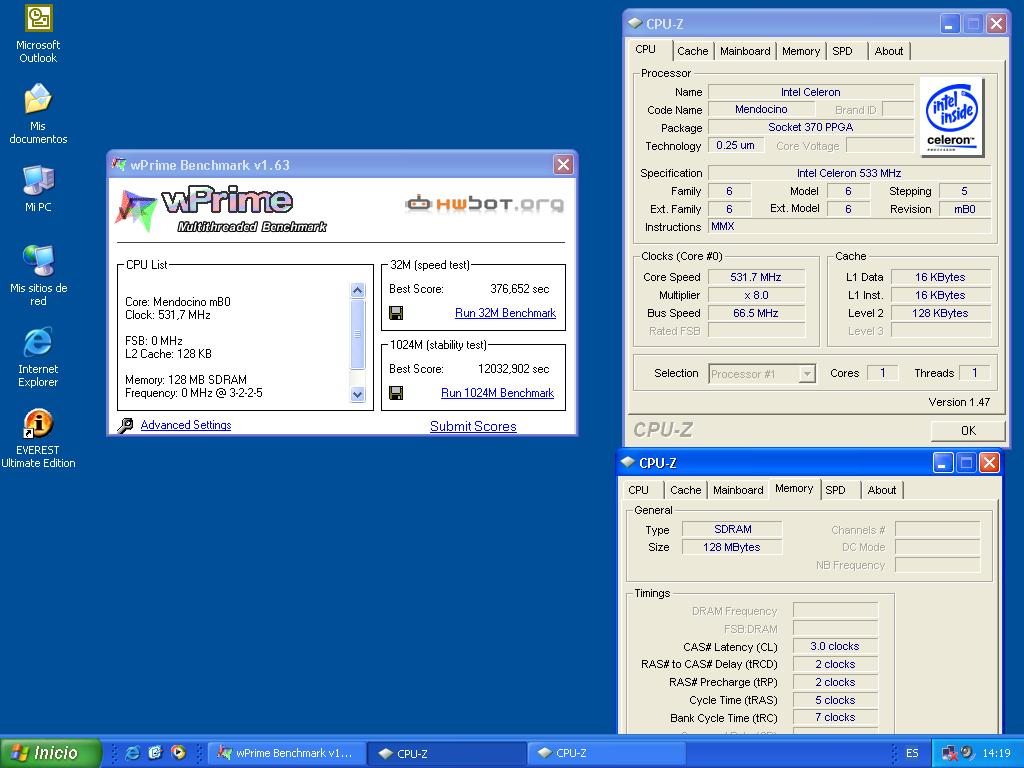Image resolution: width=1024 pixels, height=768 pixels.
Task: Click the Mendocino Code Name field
Action: [761, 110]
